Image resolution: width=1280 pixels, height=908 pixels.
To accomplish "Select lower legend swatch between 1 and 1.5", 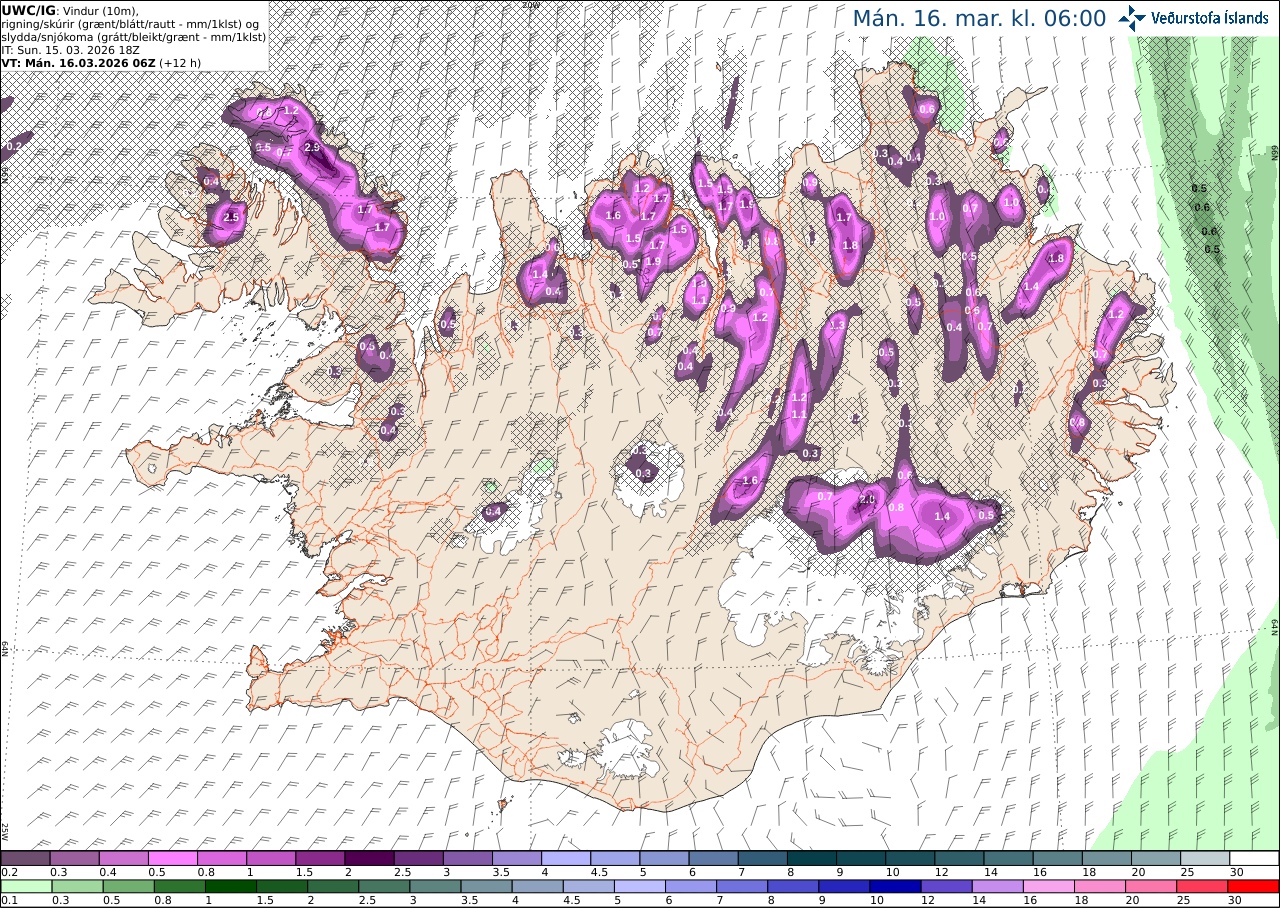I will point(231,886).
